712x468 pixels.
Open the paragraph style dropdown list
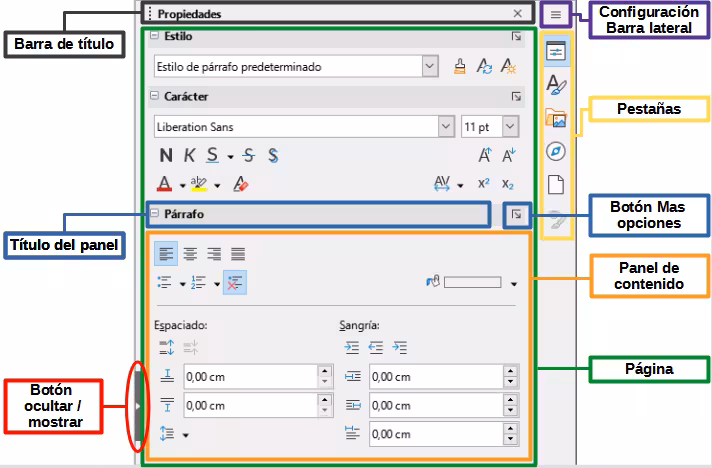click(430, 66)
